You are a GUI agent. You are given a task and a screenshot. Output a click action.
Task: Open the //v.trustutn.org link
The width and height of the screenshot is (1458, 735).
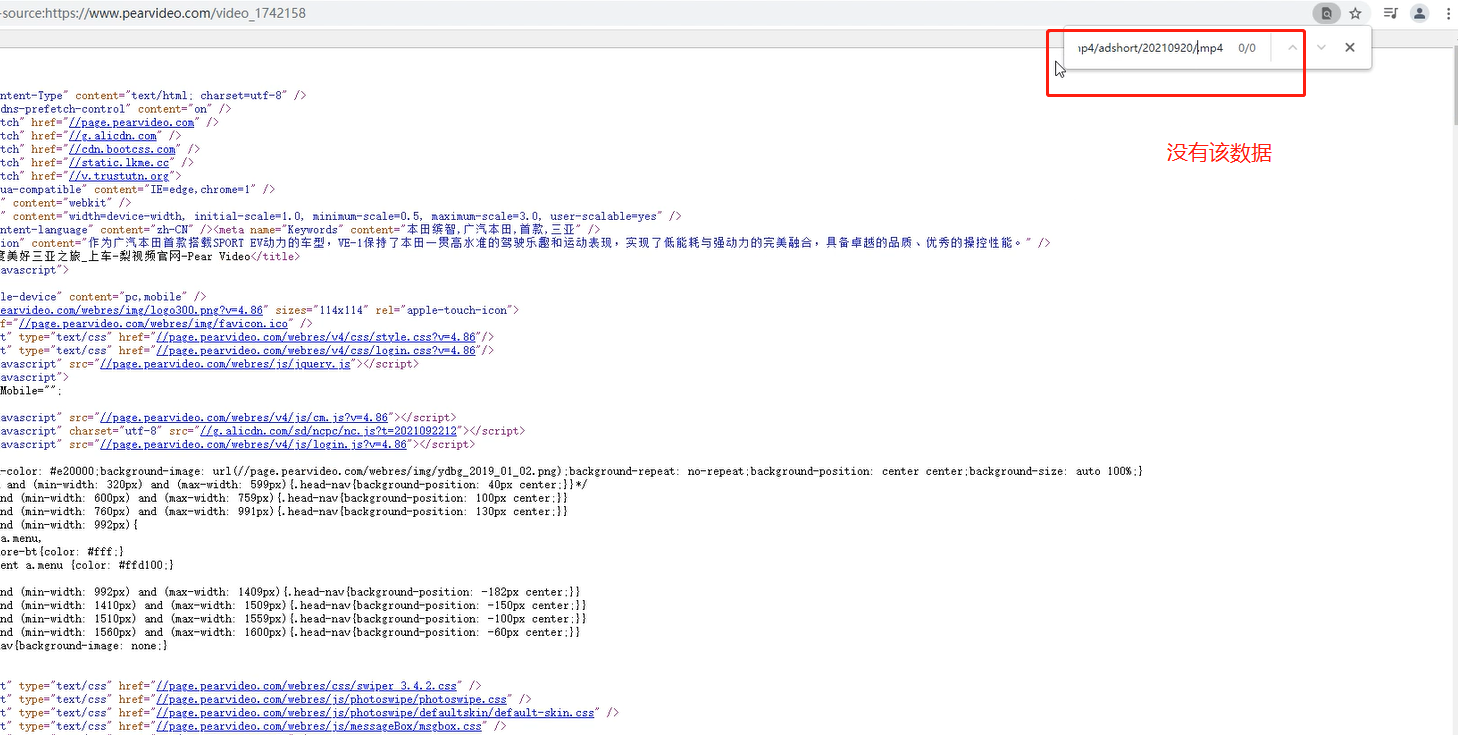[x=118, y=176]
